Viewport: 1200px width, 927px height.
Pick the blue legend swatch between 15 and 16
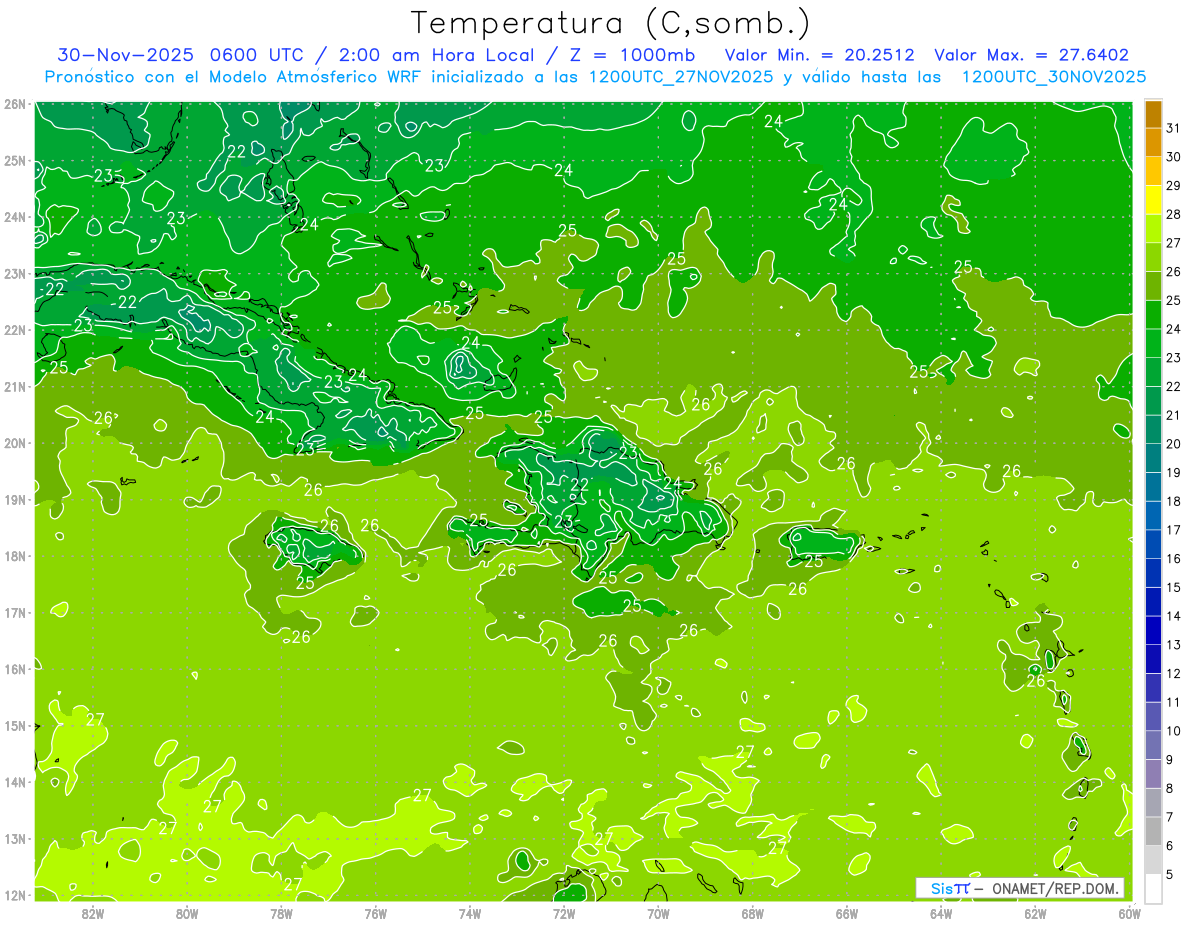[1153, 573]
